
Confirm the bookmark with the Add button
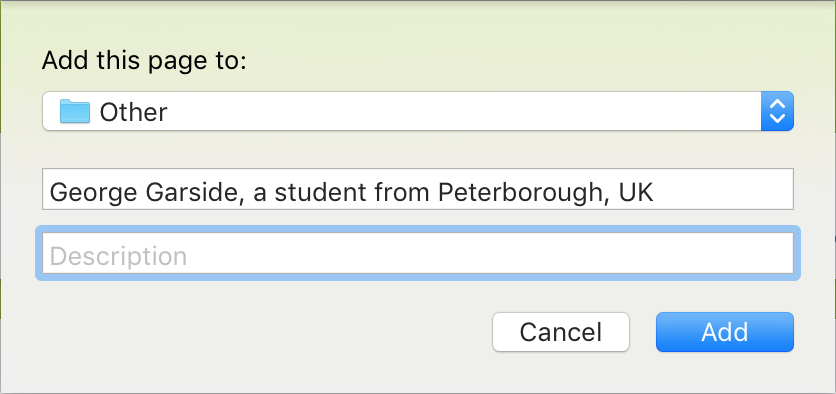click(x=725, y=332)
